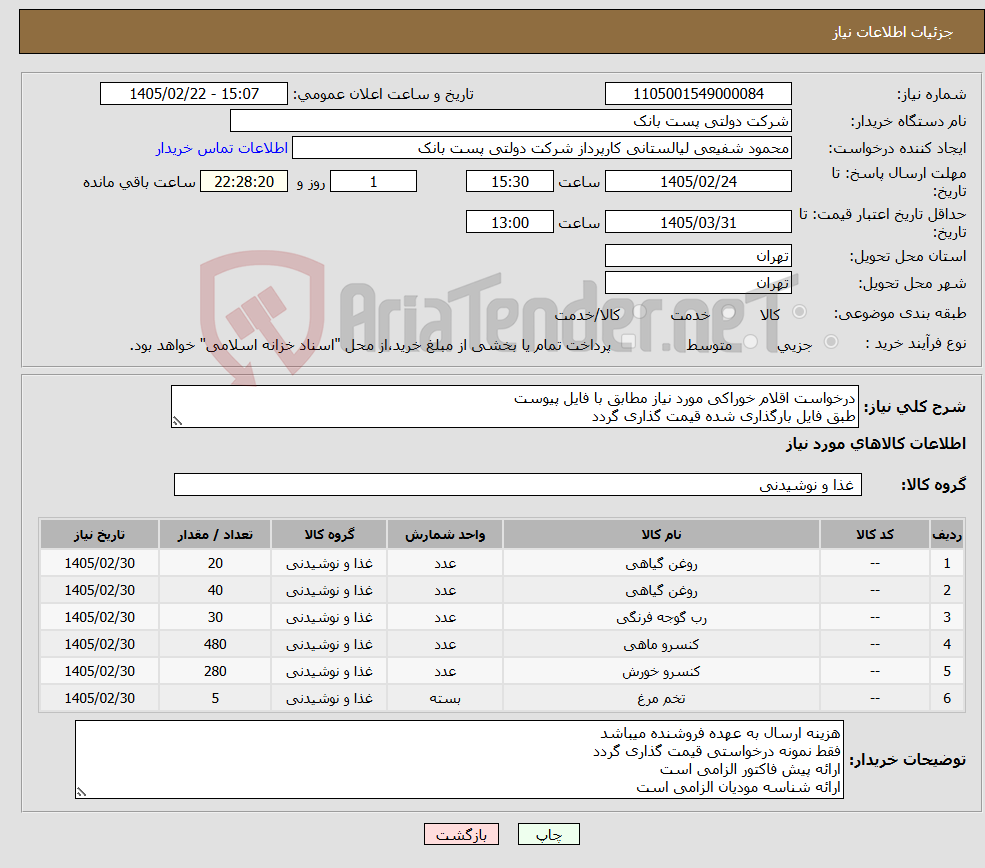Select the جزیی purchase type radio

830,342
